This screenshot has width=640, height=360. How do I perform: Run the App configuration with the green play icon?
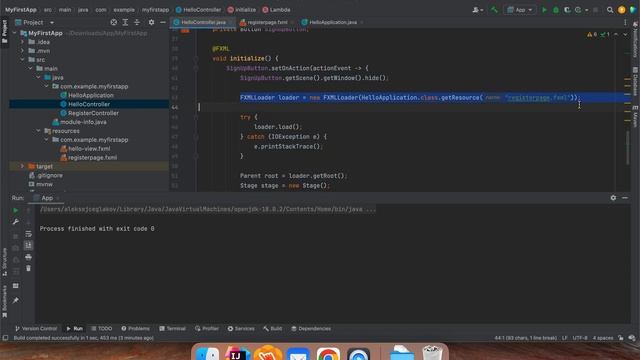tap(544, 10)
